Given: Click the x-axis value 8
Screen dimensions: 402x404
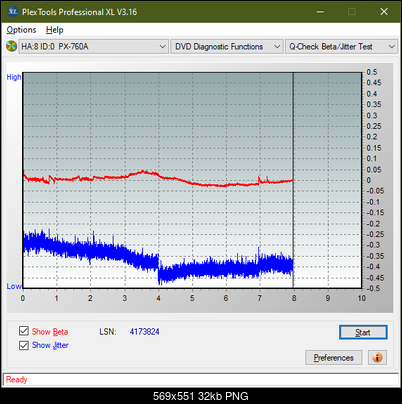Looking at the screenshot, I should [x=294, y=298].
